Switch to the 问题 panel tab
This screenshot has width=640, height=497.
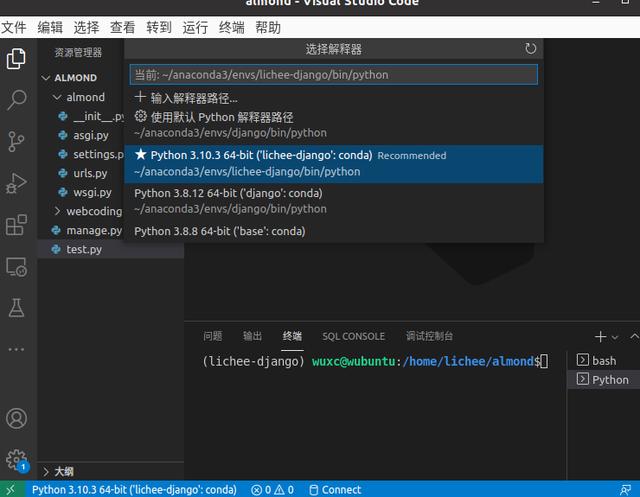pyautogui.click(x=213, y=336)
